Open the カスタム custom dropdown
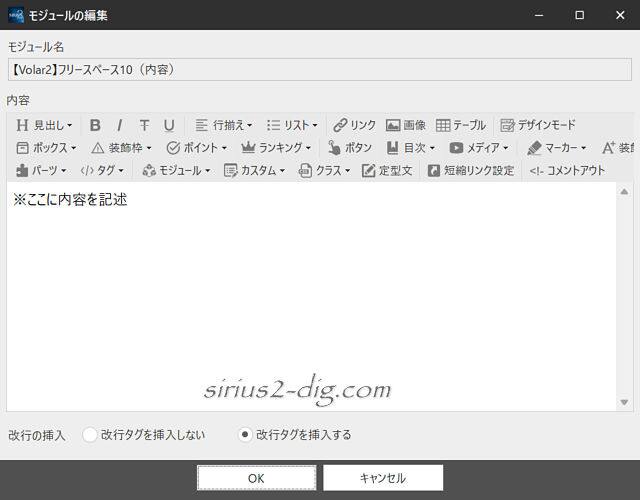 pyautogui.click(x=254, y=171)
